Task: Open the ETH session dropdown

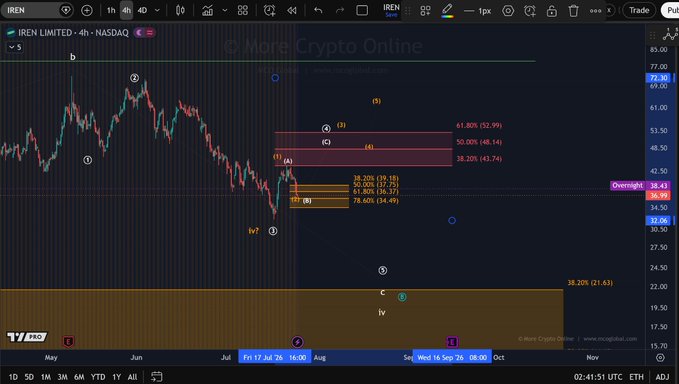Action: [x=636, y=377]
